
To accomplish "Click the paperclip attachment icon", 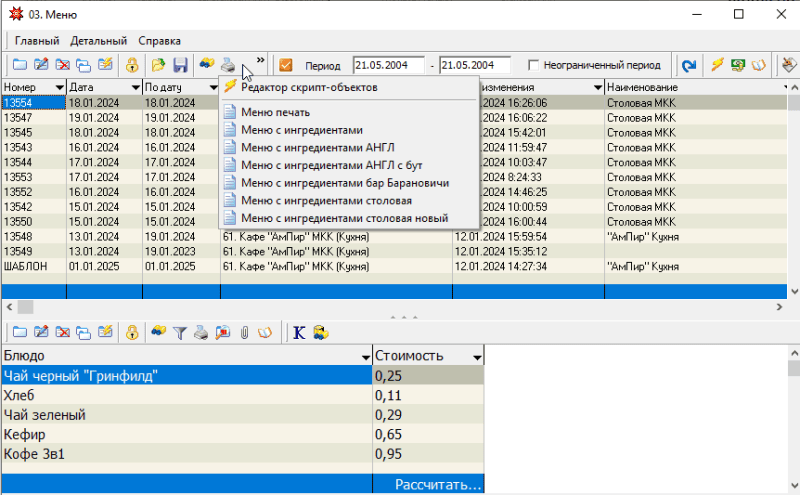I will [x=243, y=332].
